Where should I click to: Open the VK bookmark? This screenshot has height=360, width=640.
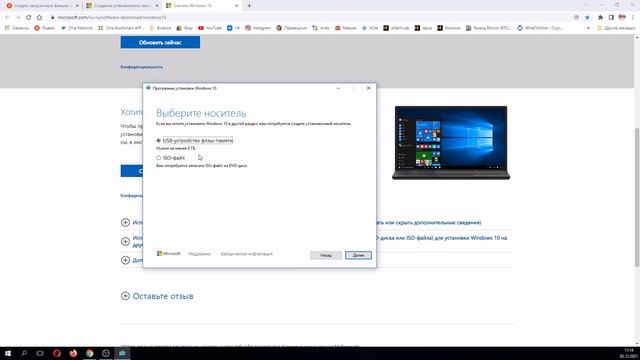coord(233,28)
